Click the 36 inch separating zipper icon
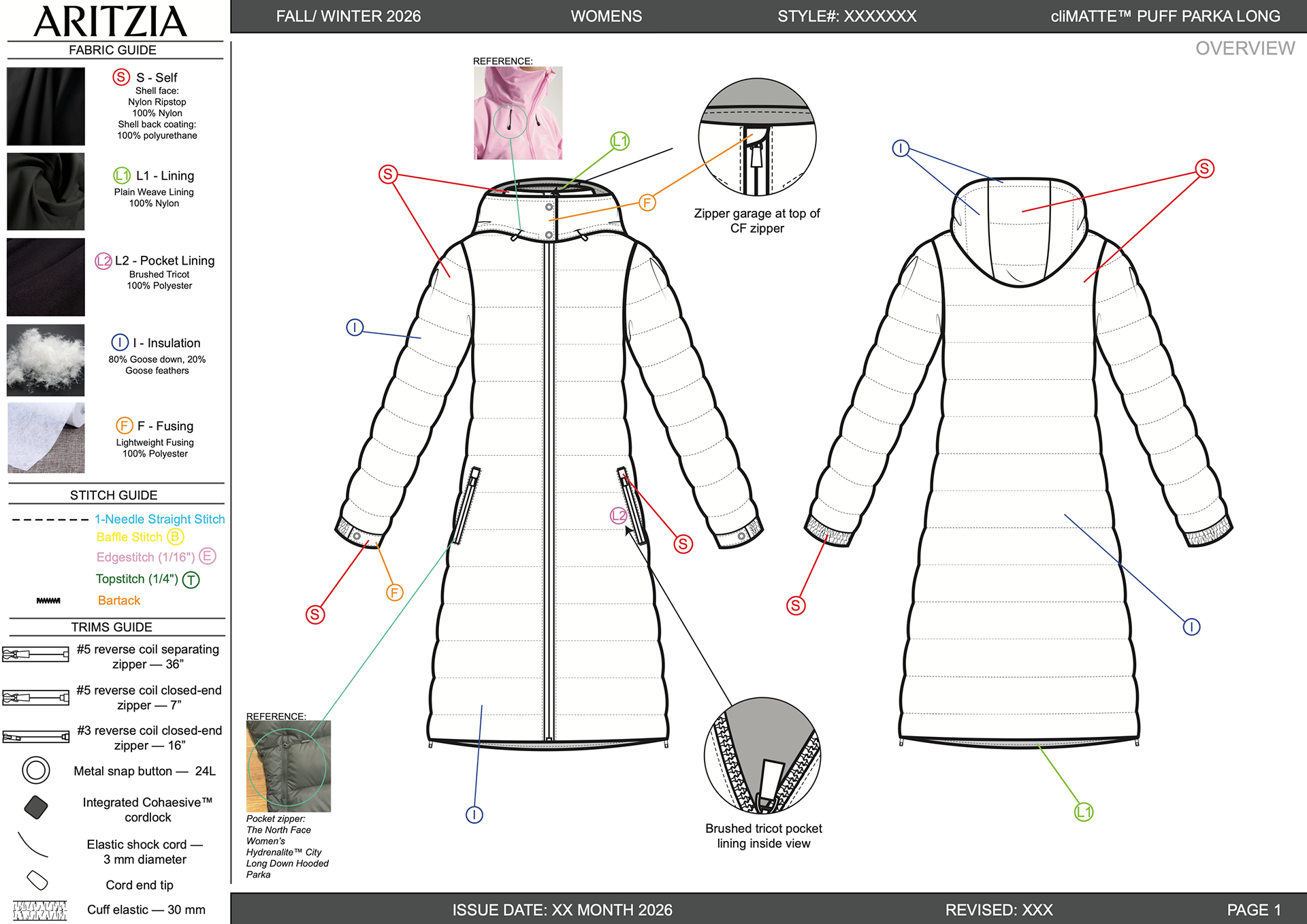 click(36, 655)
